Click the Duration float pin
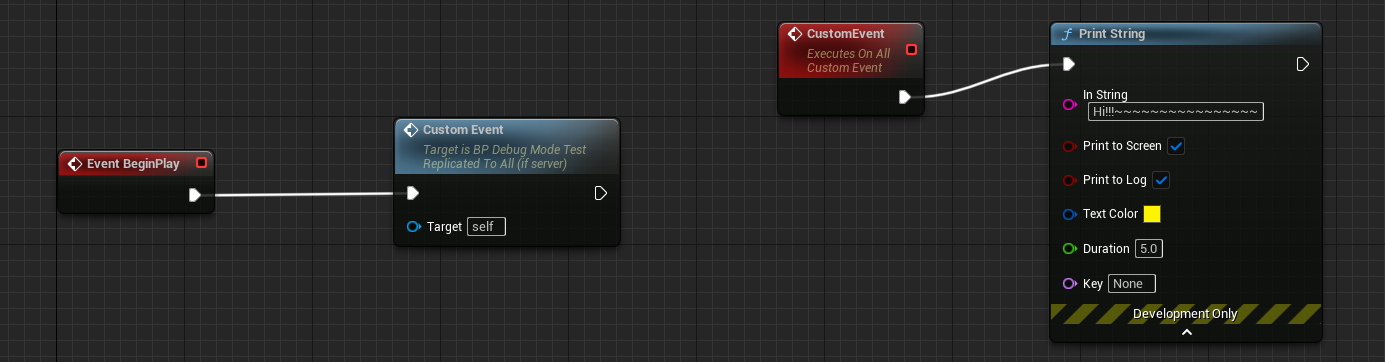The height and width of the screenshot is (362, 1385). (x=1069, y=248)
